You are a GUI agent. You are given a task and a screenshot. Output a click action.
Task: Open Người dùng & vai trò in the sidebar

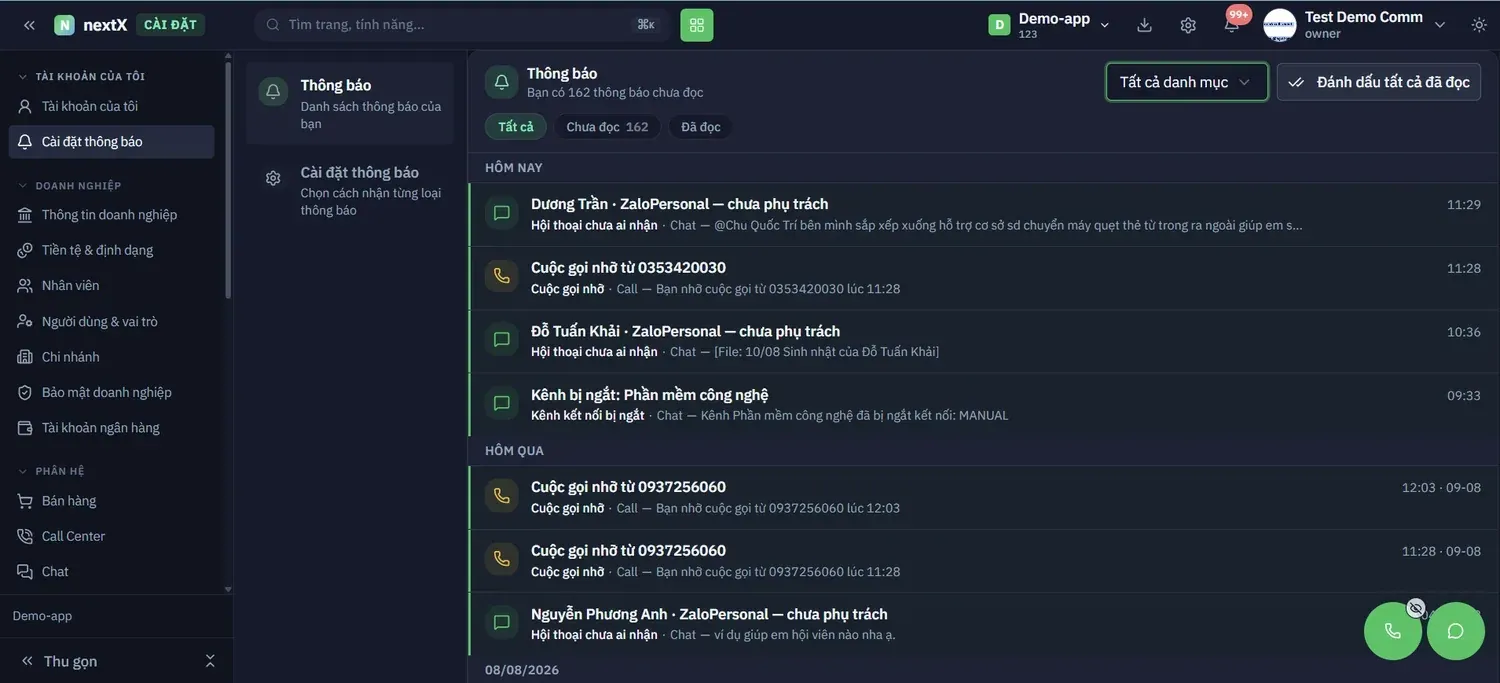[x=111, y=321]
